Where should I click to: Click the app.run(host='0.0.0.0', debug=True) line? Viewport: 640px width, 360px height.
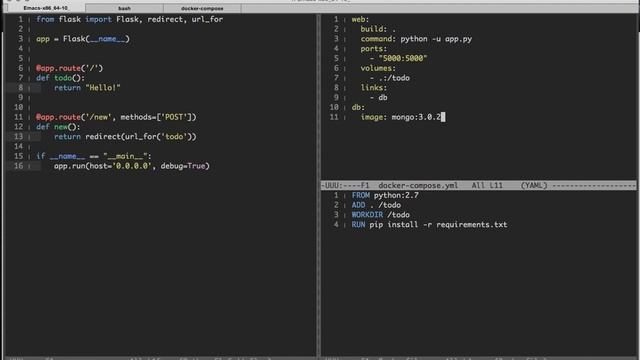click(131, 166)
